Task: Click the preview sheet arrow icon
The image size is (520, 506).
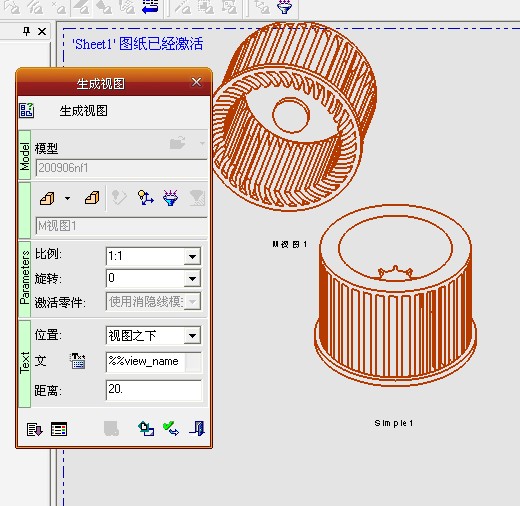Action: pyautogui.click(x=146, y=429)
